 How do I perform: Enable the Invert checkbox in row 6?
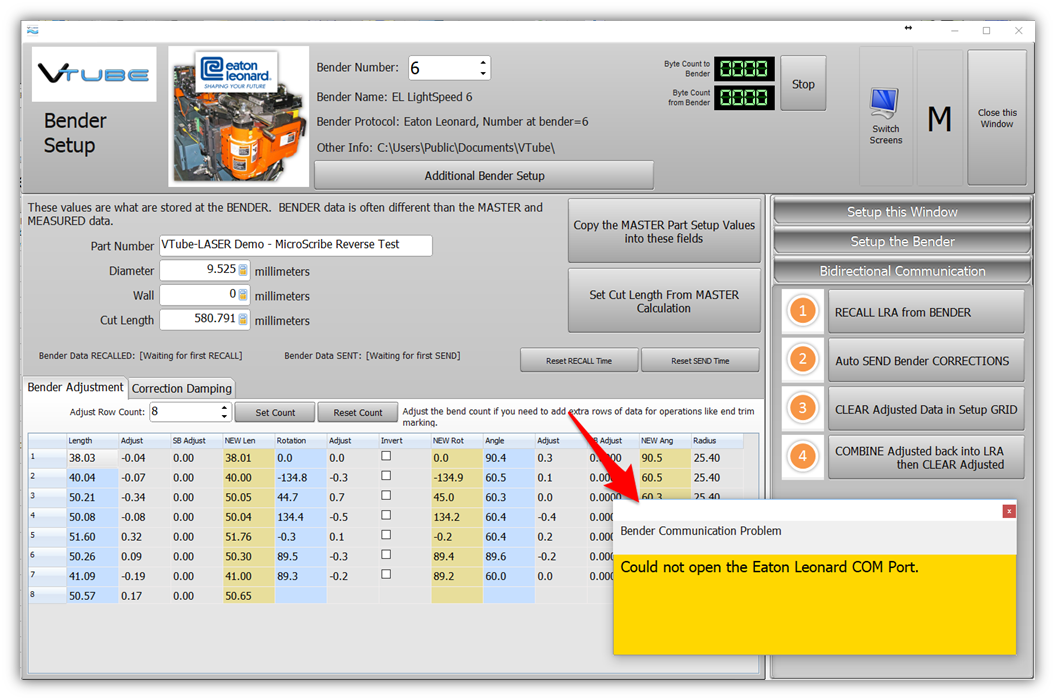tap(386, 555)
